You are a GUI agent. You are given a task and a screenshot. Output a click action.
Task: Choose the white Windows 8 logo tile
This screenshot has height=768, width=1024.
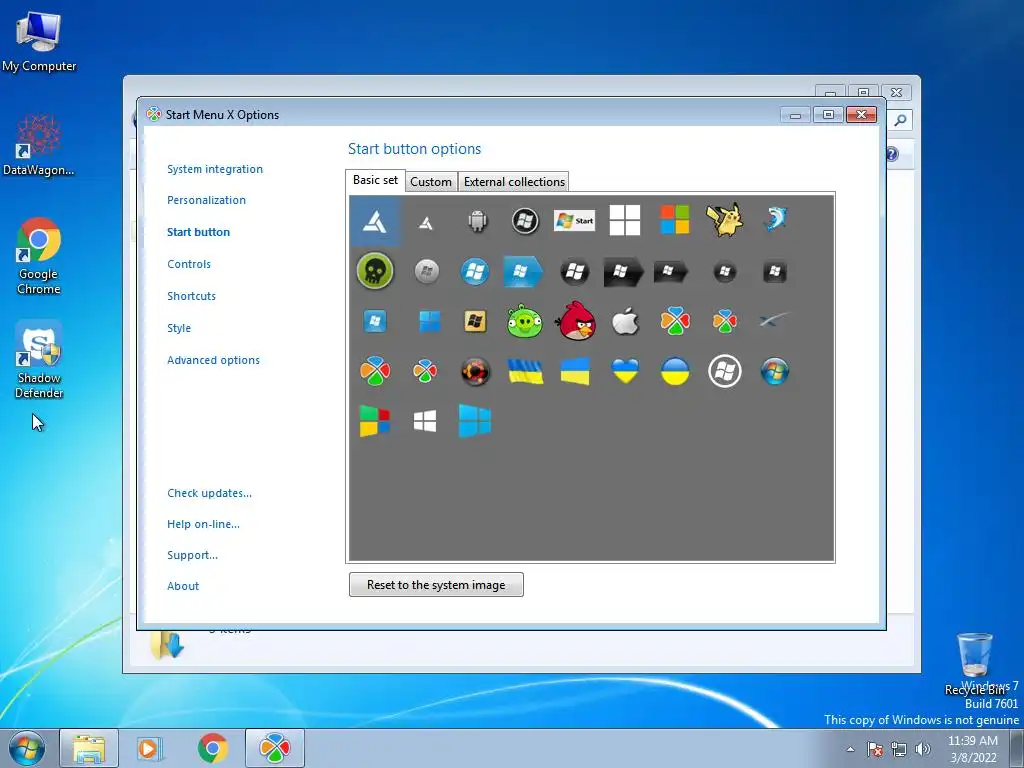point(625,220)
